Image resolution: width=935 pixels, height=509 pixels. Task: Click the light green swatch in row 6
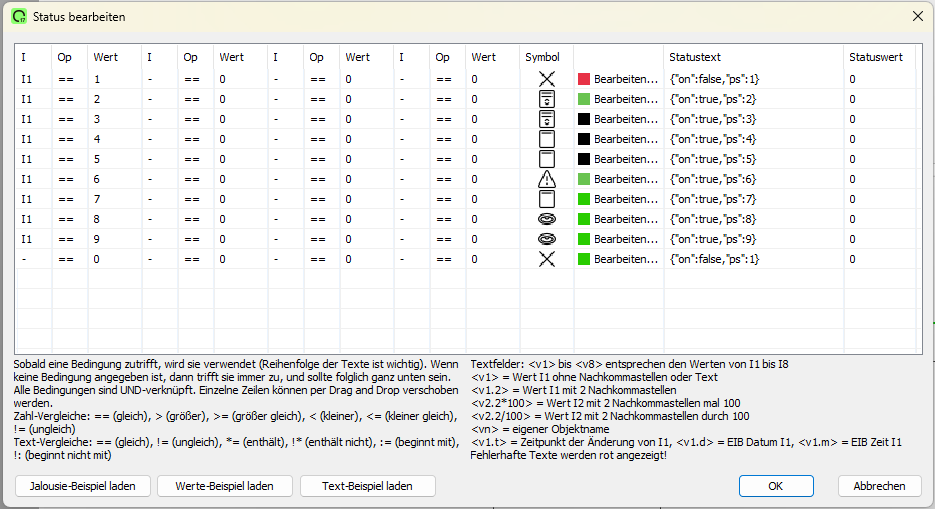pos(584,179)
